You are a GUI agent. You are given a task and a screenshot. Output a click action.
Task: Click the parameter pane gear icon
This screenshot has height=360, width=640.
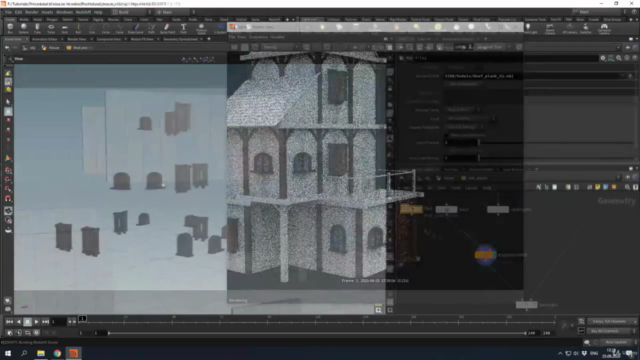603,58
